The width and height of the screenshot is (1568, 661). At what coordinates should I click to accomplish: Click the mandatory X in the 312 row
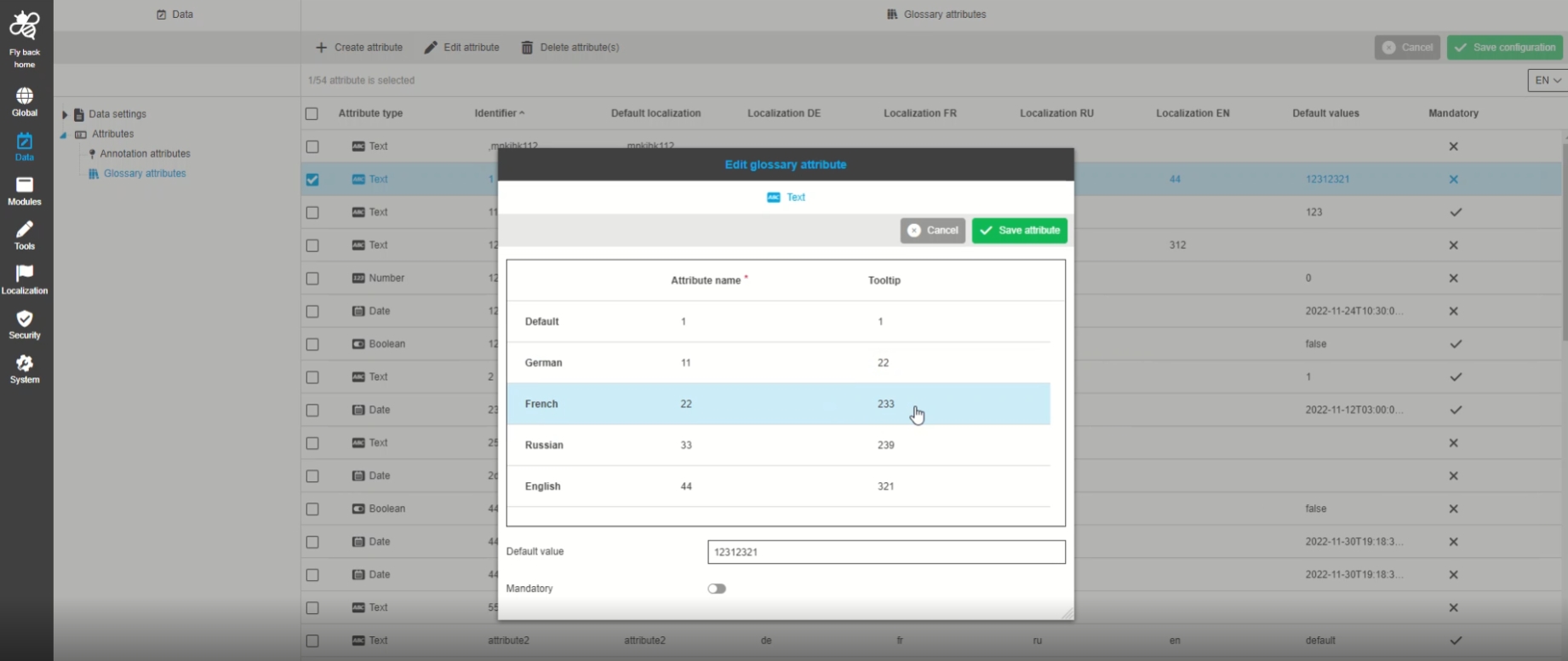click(1454, 245)
